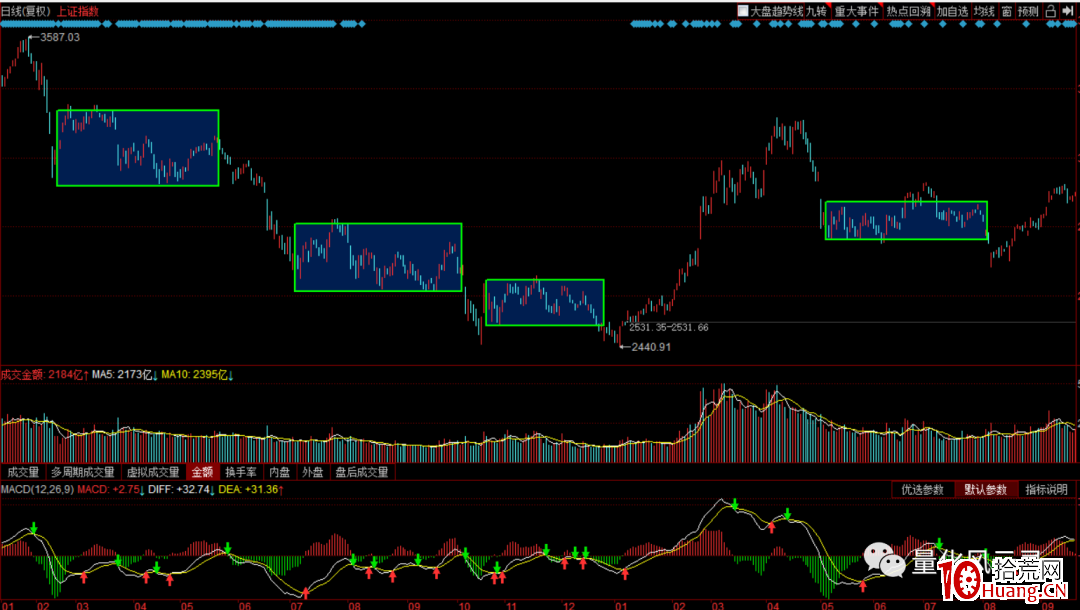Image resolution: width=1080 pixels, height=610 pixels.
Task: Enable the 大盘趋势线 checkbox
Action: point(743,11)
